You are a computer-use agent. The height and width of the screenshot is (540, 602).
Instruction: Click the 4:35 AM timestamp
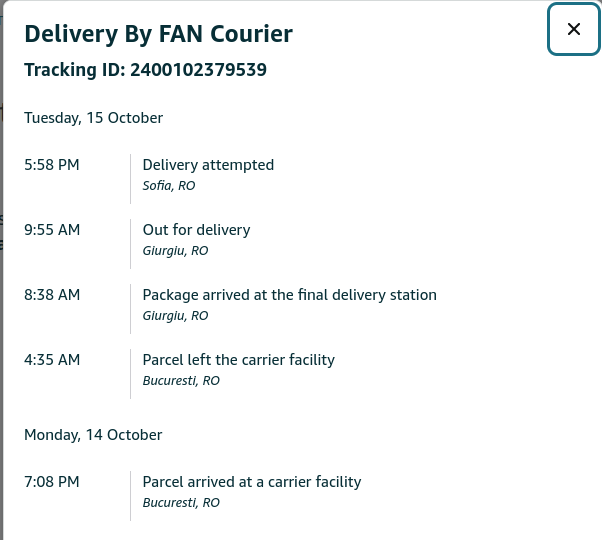click(x=52, y=360)
